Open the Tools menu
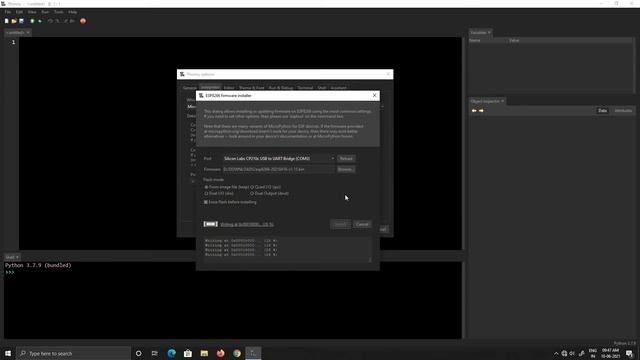Image resolution: width=640 pixels, height=360 pixels. [59, 12]
